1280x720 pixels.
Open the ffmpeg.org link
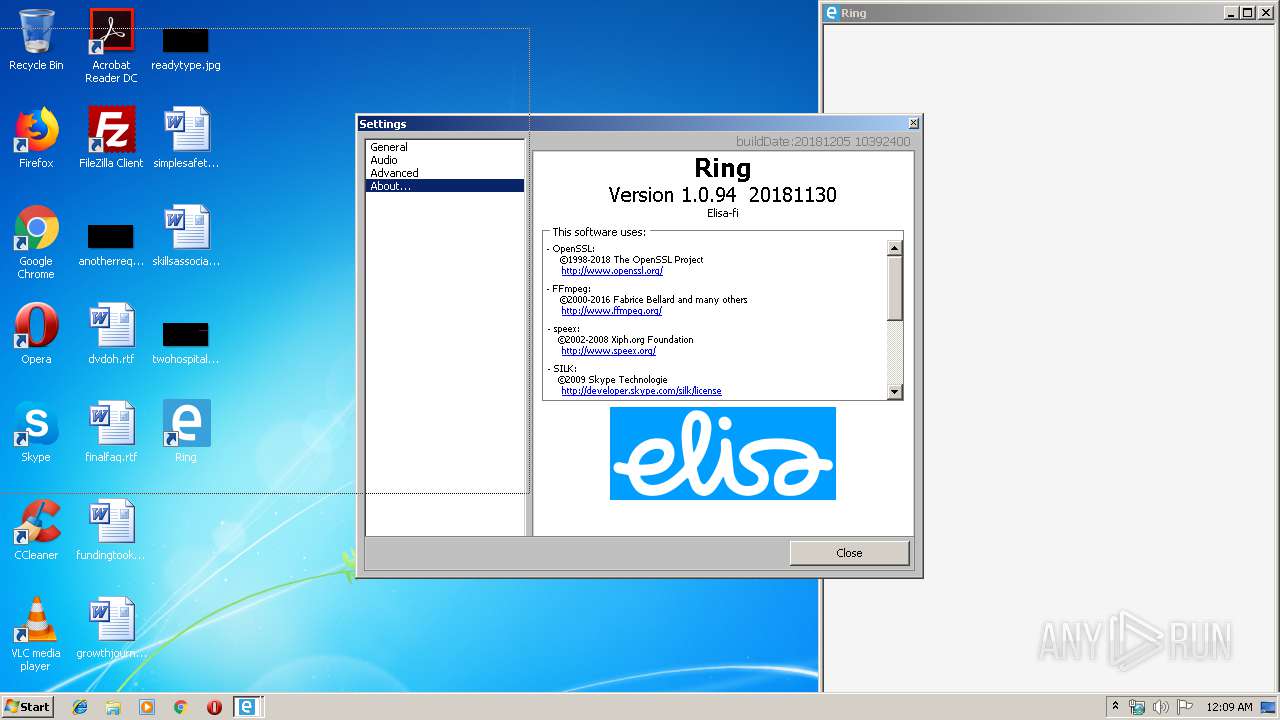coord(611,311)
